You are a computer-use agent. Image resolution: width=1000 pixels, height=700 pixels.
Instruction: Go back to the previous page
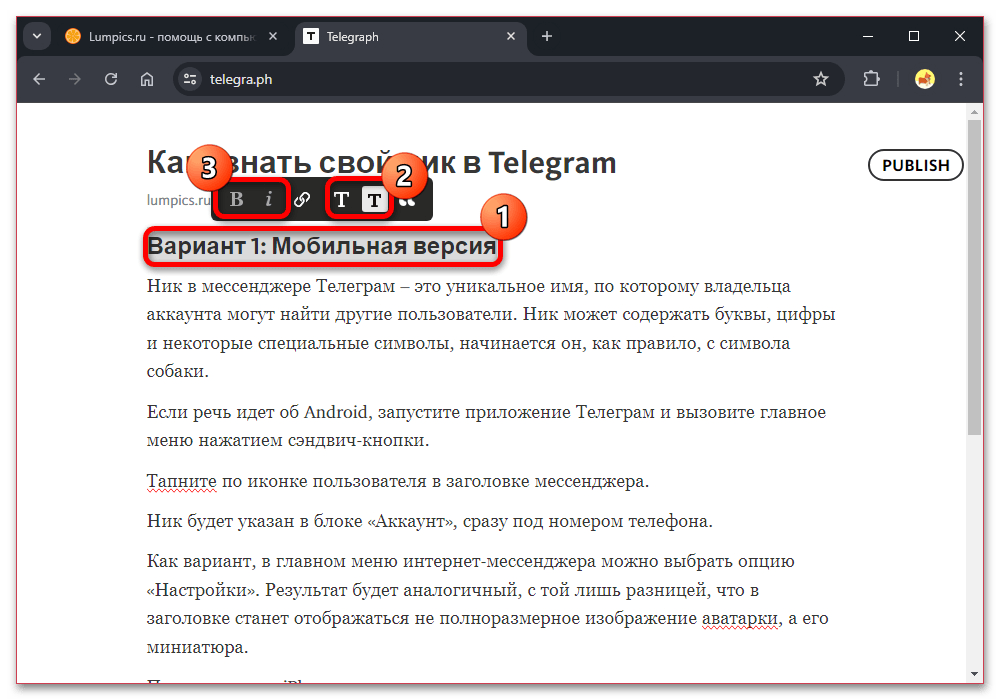pyautogui.click(x=39, y=79)
